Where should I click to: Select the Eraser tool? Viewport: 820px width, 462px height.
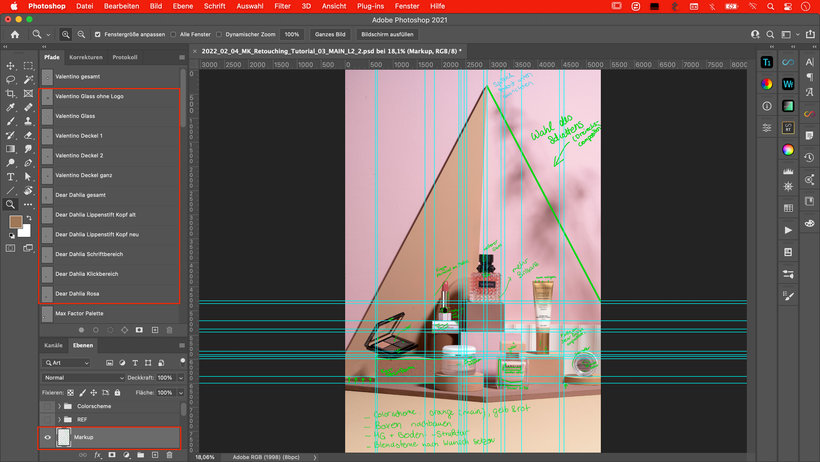pos(28,135)
